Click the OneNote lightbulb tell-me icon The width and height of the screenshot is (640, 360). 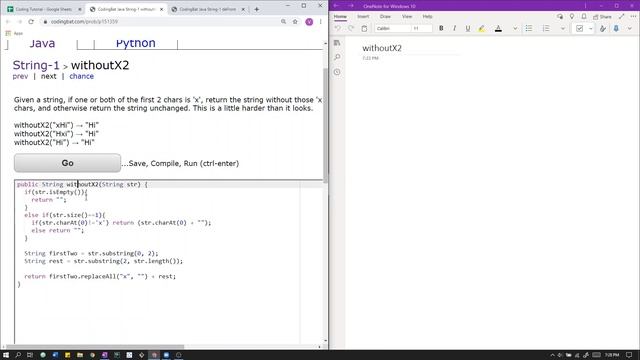point(572,16)
